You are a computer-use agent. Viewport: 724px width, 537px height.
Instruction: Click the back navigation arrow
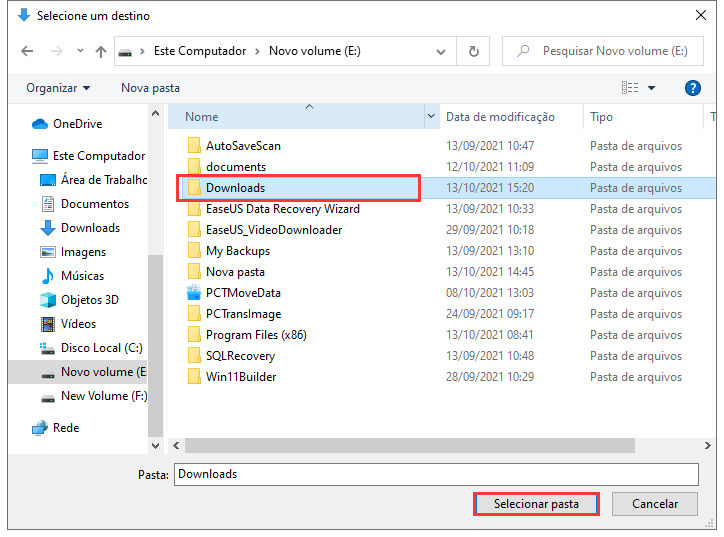27,51
